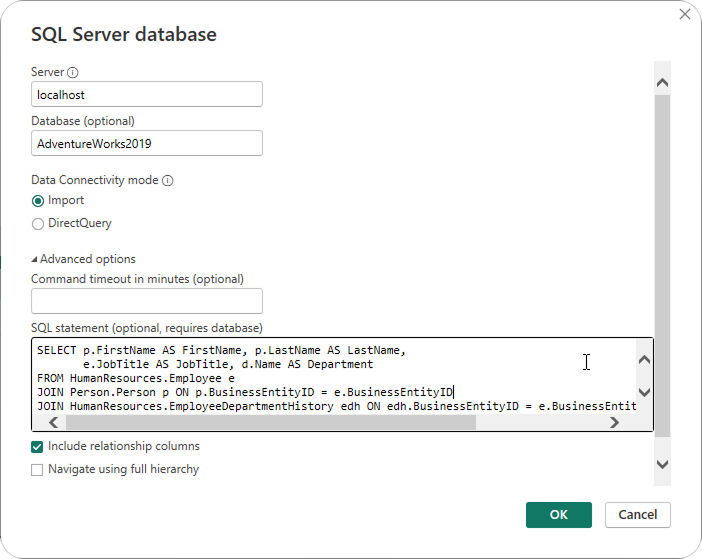
Task: Select the Import connectivity mode
Action: 38,201
